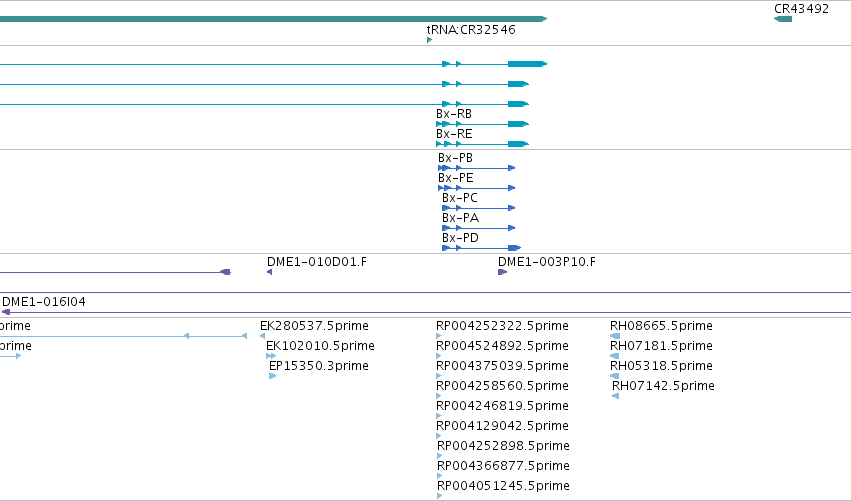Viewport: 851px width, 501px height.
Task: Click the DME1-010D01.F arrow glyph
Action: 269,272
